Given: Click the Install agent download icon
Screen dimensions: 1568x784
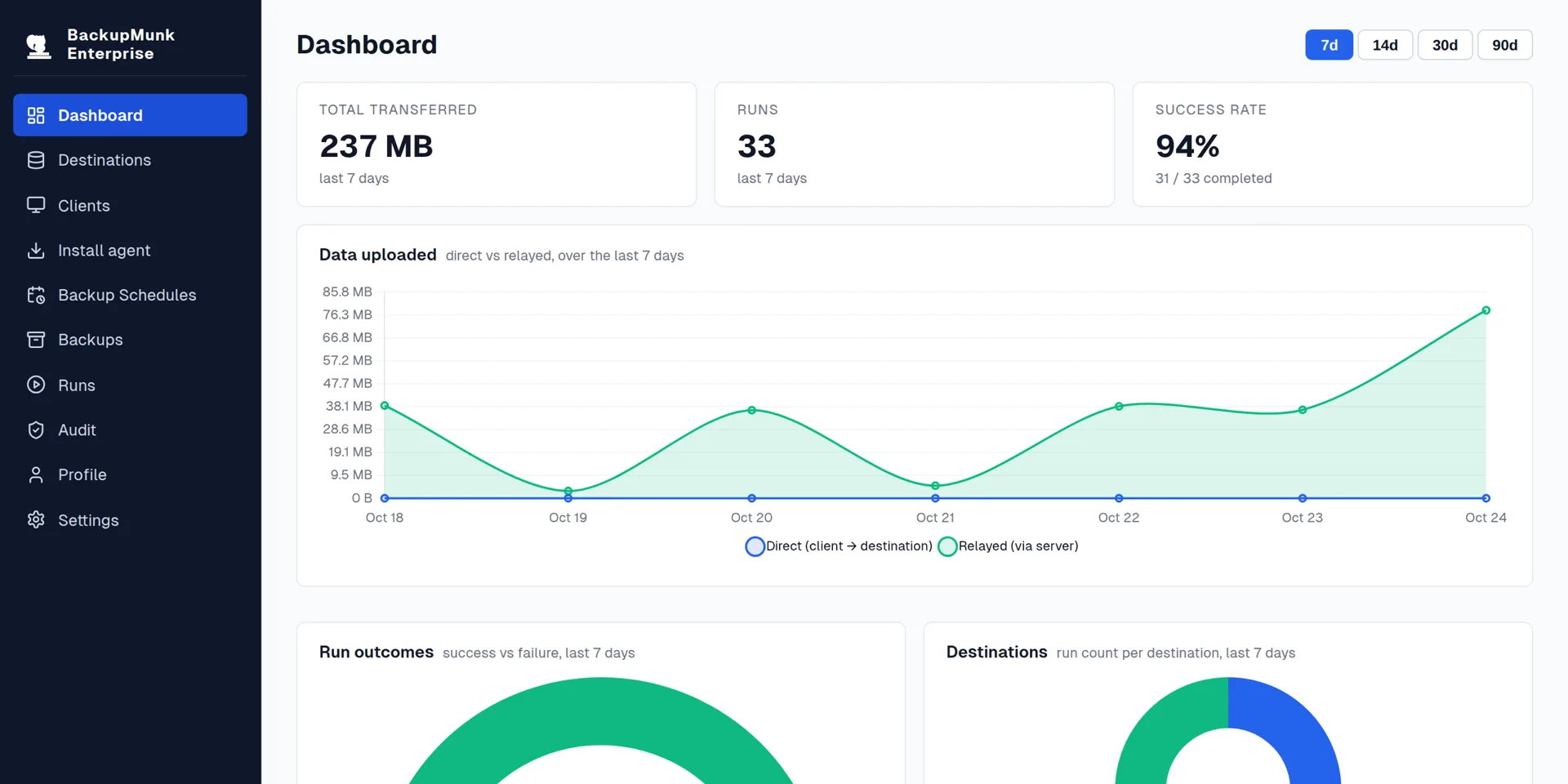Looking at the screenshot, I should [36, 250].
